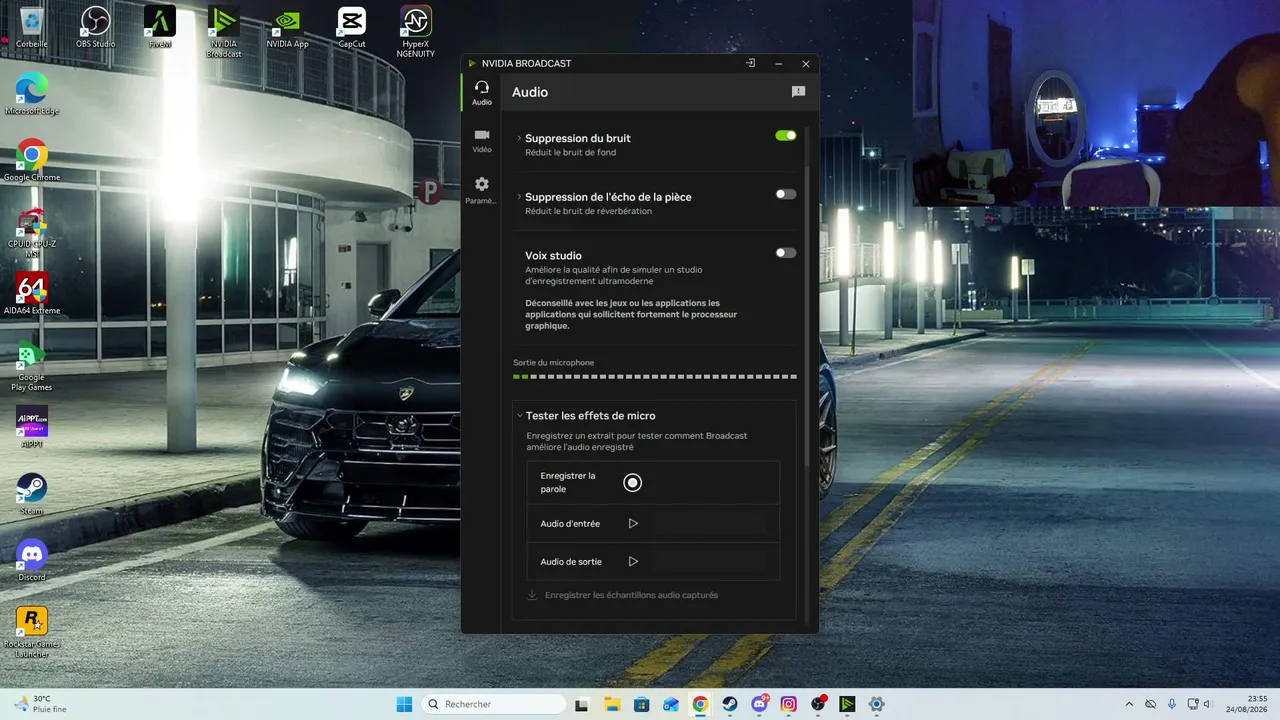This screenshot has height=720, width=1280.
Task: Start recording with Enregistrer la parole button
Action: click(x=632, y=483)
